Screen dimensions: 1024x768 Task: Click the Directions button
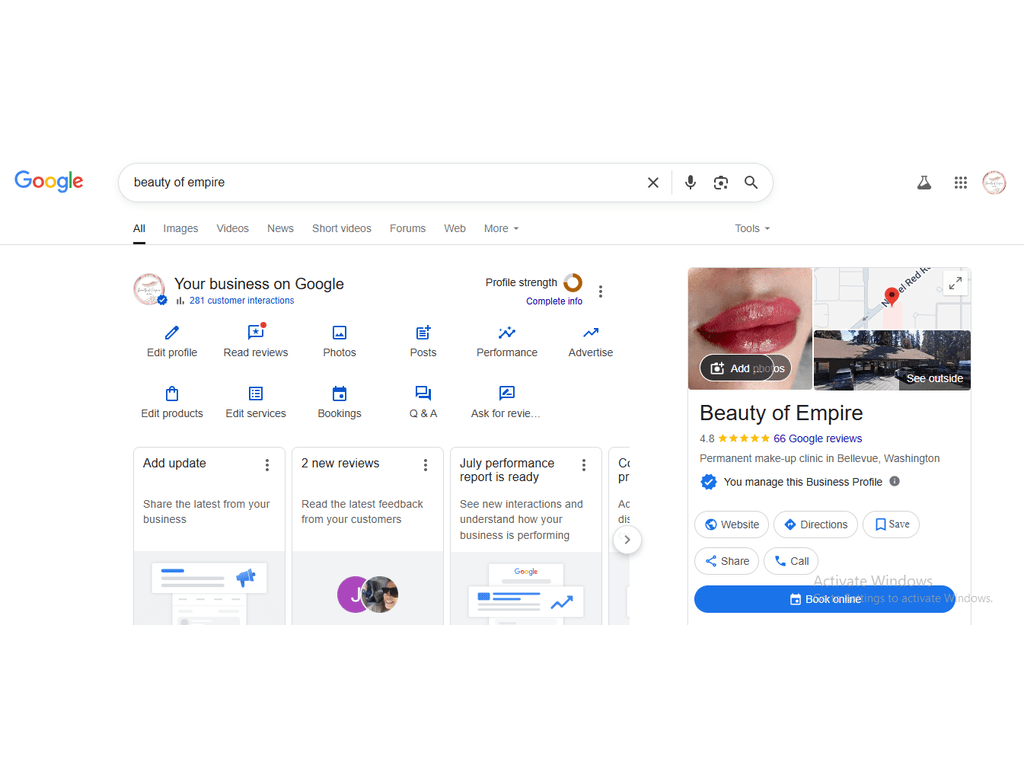tap(816, 524)
